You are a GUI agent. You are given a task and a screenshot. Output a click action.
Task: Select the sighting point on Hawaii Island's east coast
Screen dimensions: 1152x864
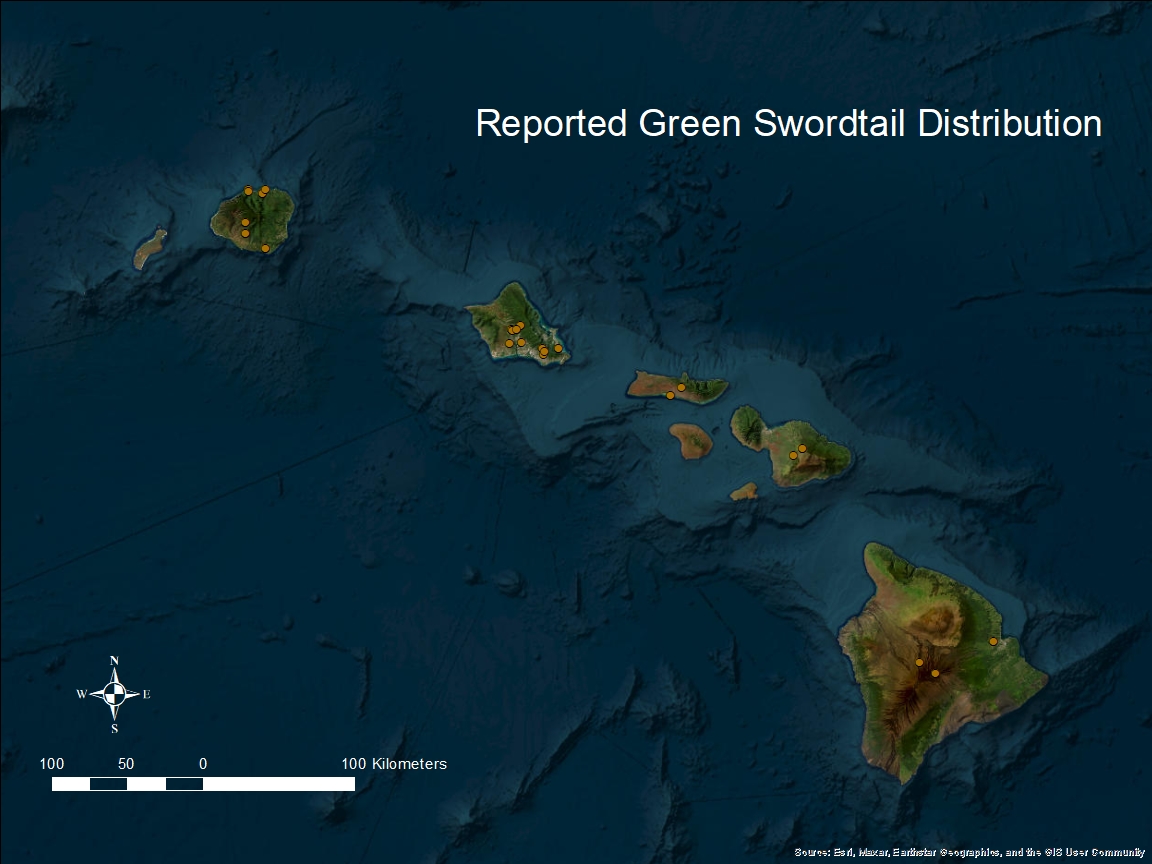coord(993,641)
